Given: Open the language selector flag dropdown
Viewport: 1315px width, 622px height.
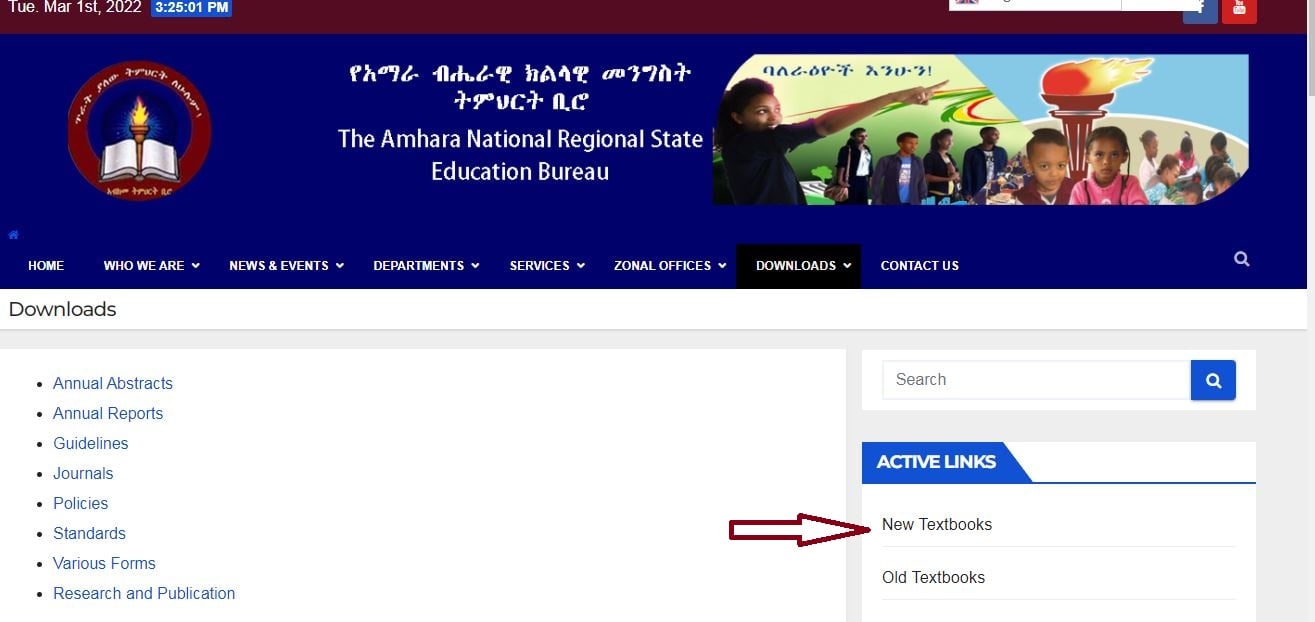Looking at the screenshot, I should tap(1035, 4).
